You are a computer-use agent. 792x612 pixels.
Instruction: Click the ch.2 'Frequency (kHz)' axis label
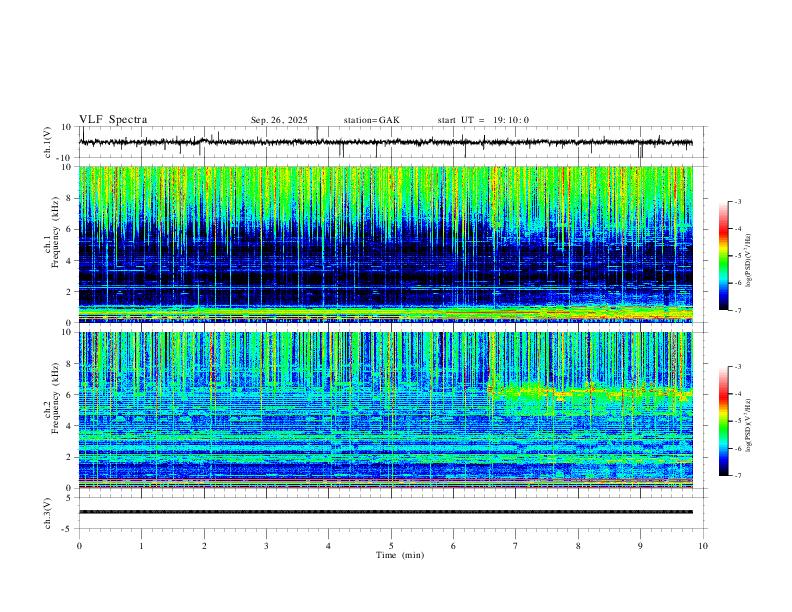coord(55,398)
